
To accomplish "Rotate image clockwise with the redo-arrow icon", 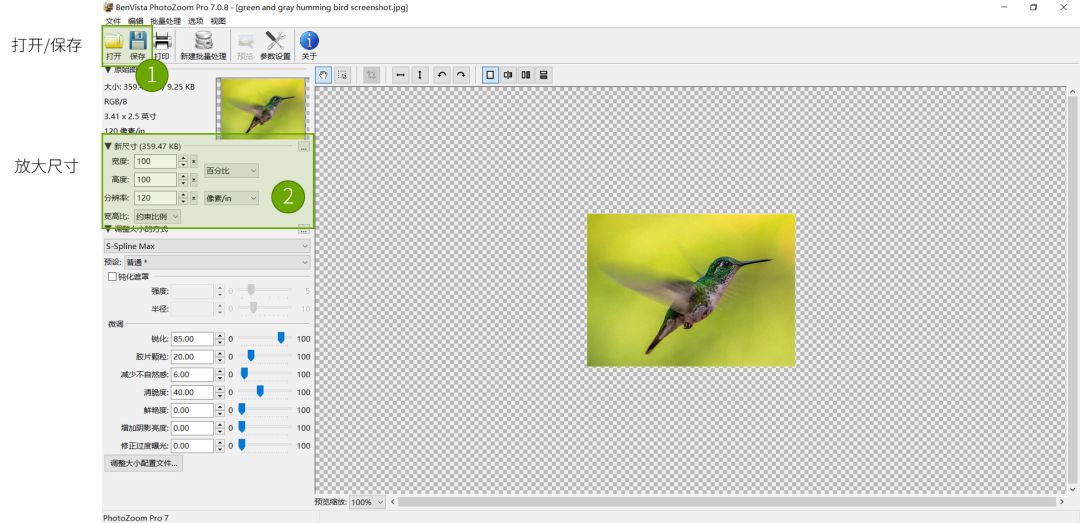I will (460, 75).
